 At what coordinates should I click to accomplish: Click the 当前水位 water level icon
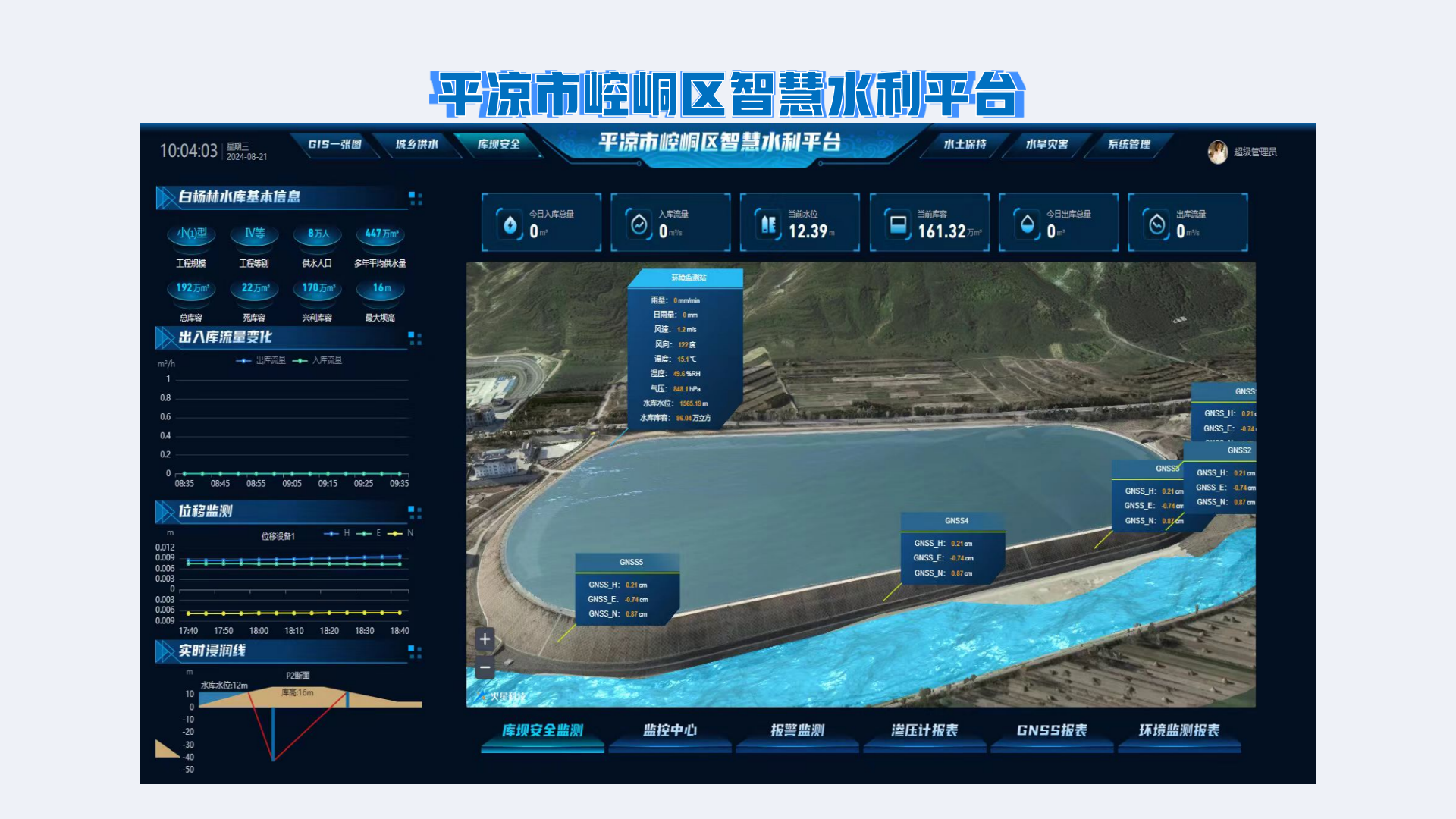(x=768, y=224)
